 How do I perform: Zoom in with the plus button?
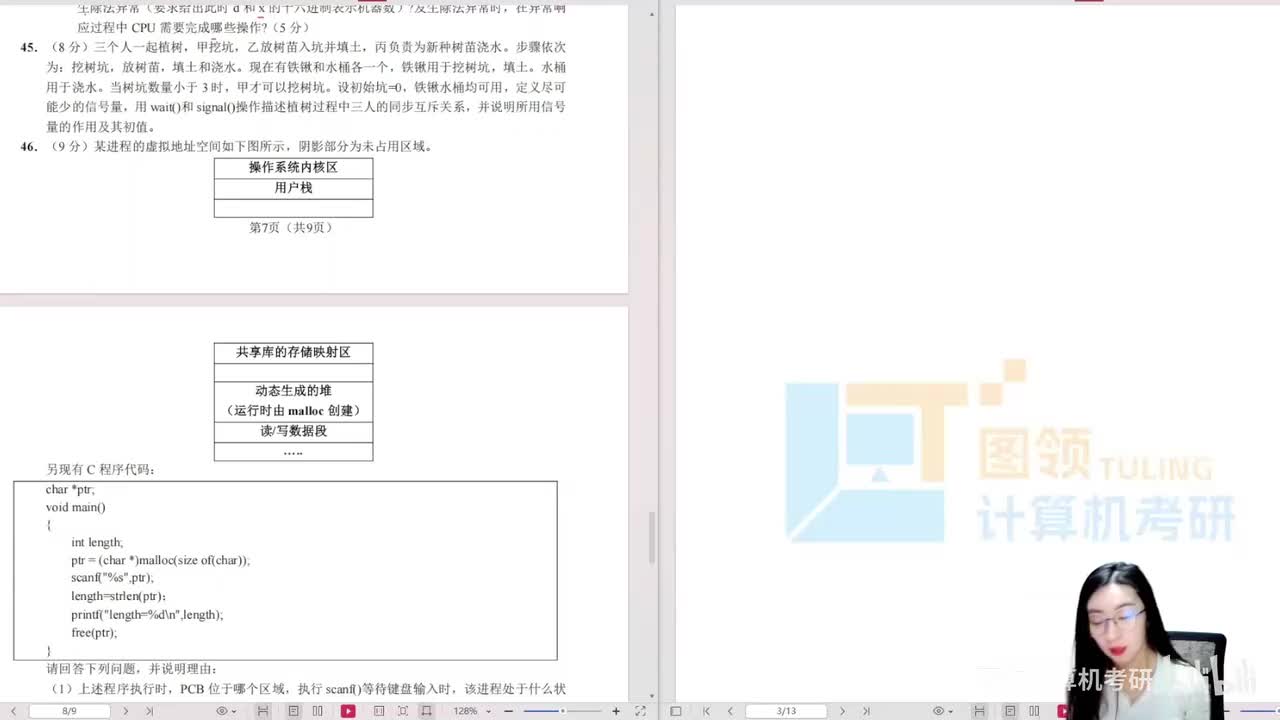pyautogui.click(x=616, y=711)
